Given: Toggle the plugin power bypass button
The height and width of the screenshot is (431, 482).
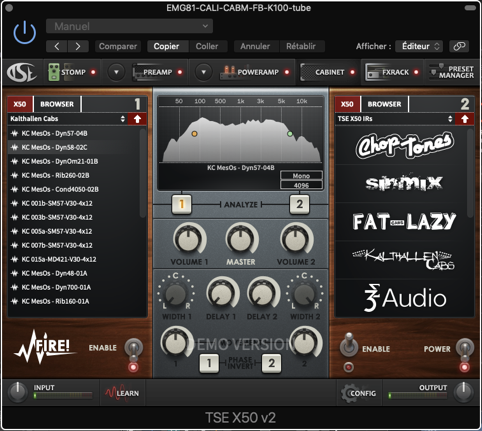Looking at the screenshot, I should click(x=25, y=33).
